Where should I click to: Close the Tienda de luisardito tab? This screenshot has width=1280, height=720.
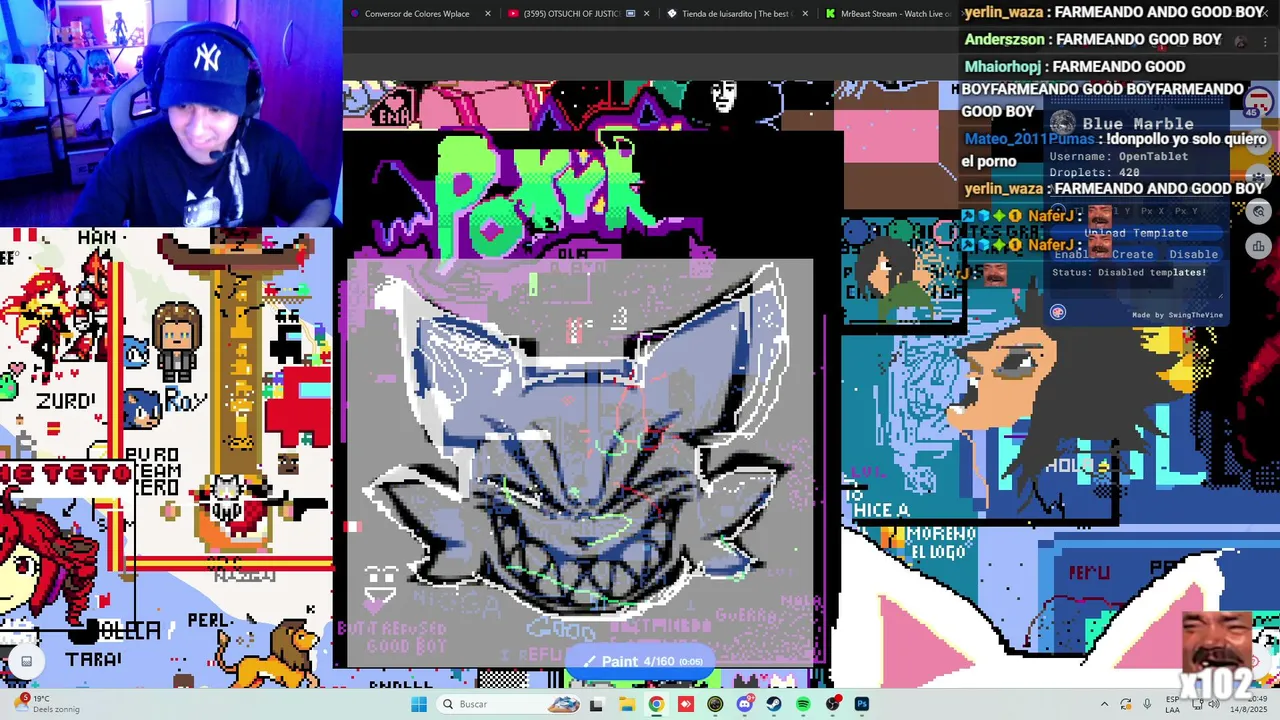point(805,14)
